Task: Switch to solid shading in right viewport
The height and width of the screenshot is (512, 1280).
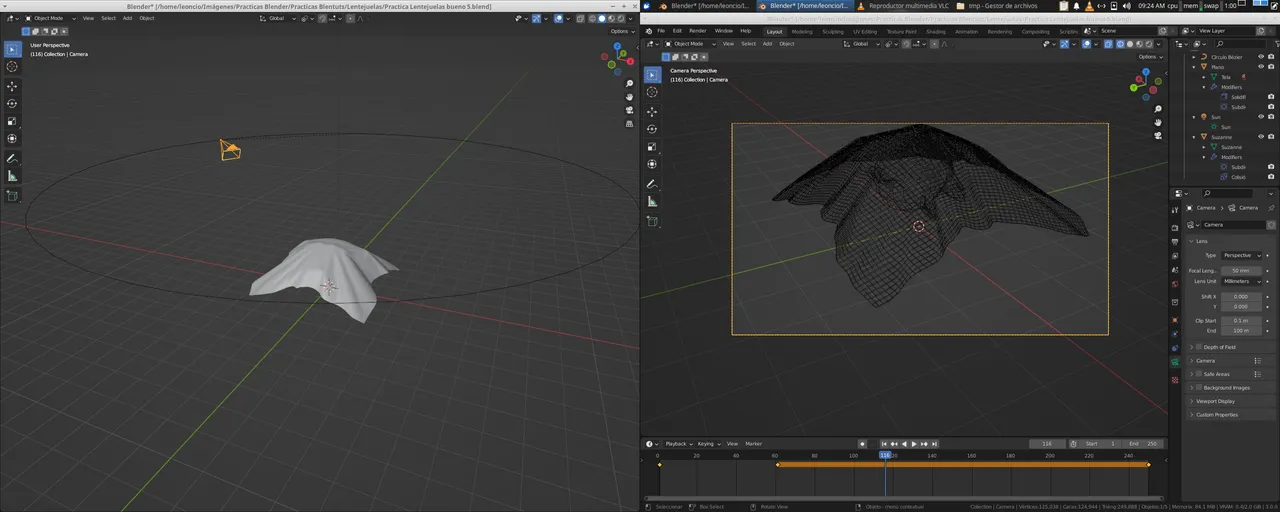Action: click(1130, 44)
